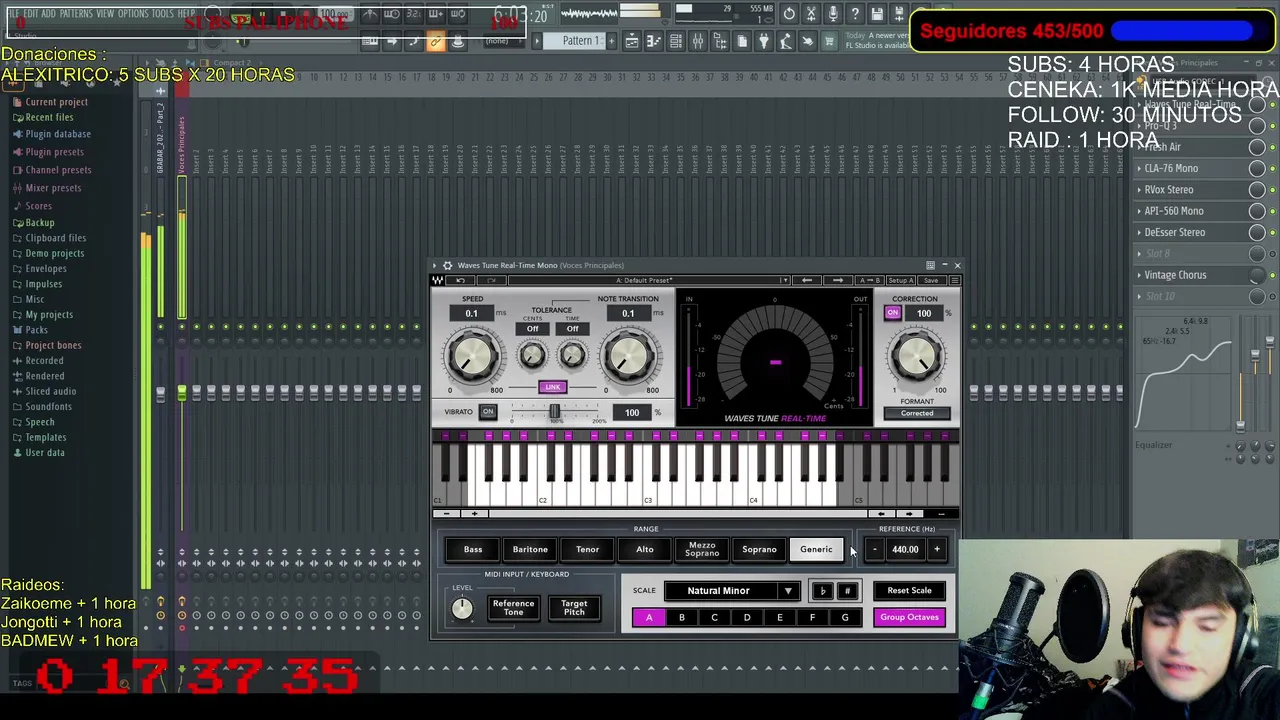Select the Bass range button
The width and height of the screenshot is (1280, 720).
473,549
